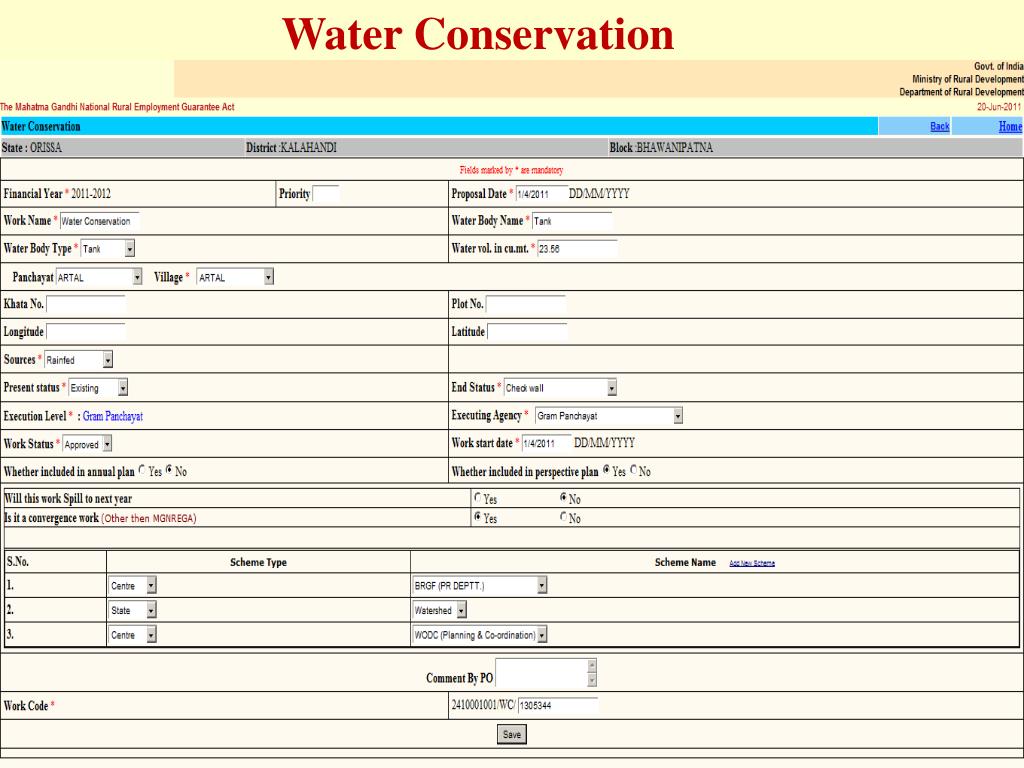The image size is (1024, 768).
Task: Open the Village dropdown list
Action: (235, 278)
